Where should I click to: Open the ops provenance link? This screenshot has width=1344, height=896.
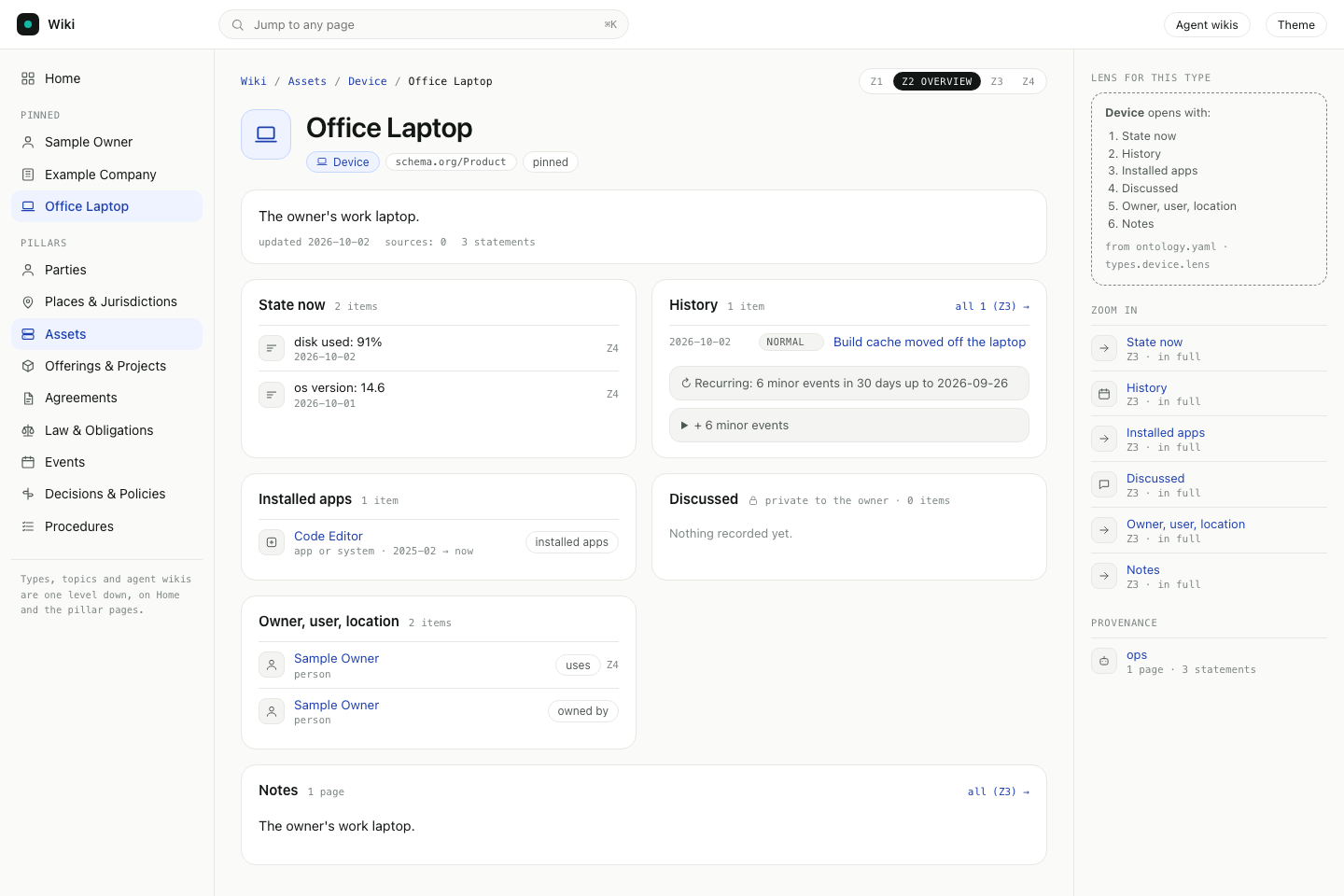tap(1137, 655)
